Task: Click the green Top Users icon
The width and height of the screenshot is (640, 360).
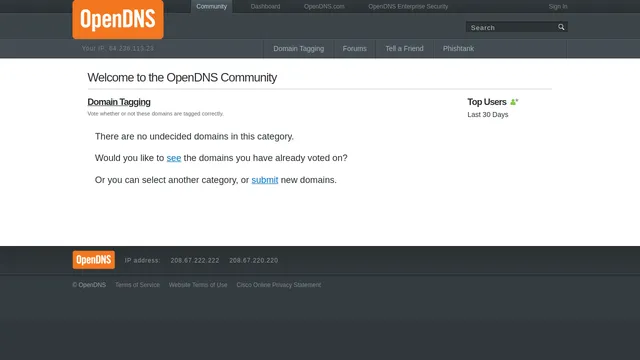Action: [514, 102]
